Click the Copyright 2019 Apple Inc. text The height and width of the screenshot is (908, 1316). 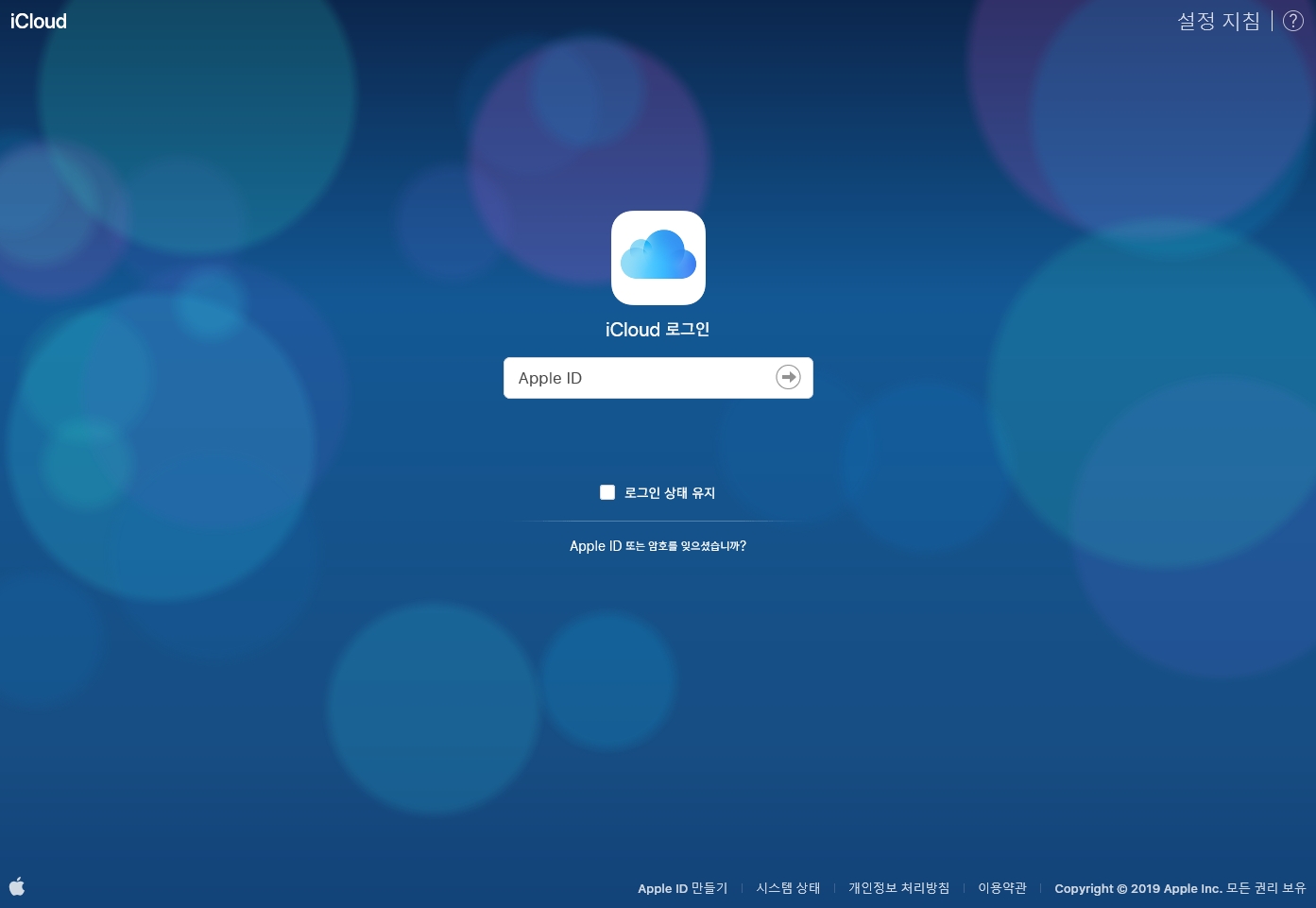tap(1180, 888)
